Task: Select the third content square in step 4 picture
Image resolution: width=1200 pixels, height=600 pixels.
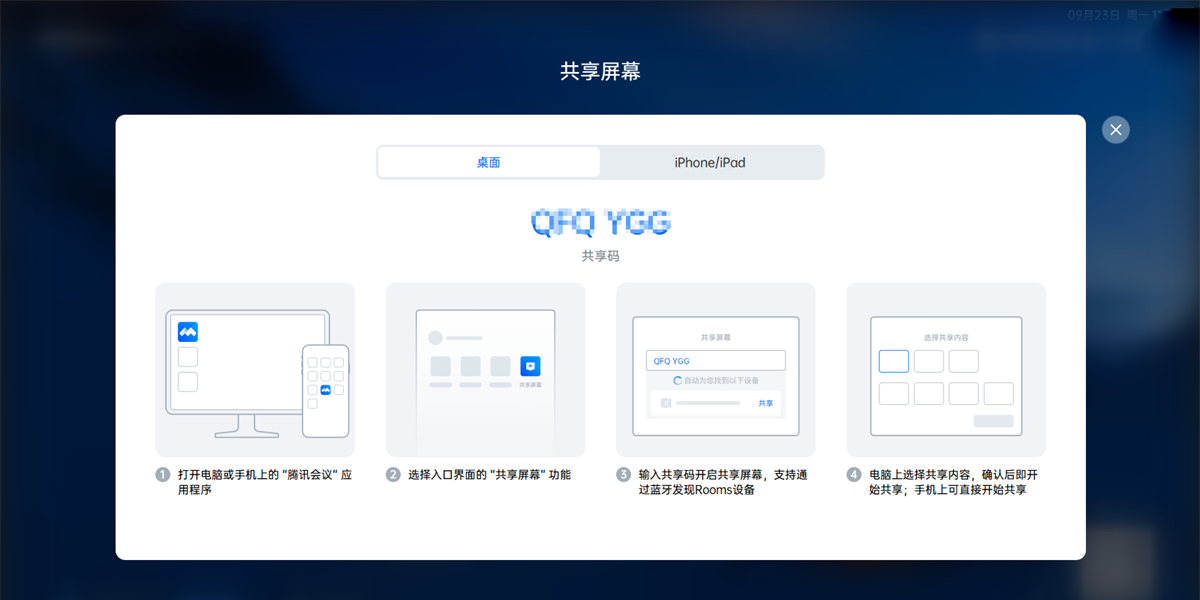Action: pos(963,361)
